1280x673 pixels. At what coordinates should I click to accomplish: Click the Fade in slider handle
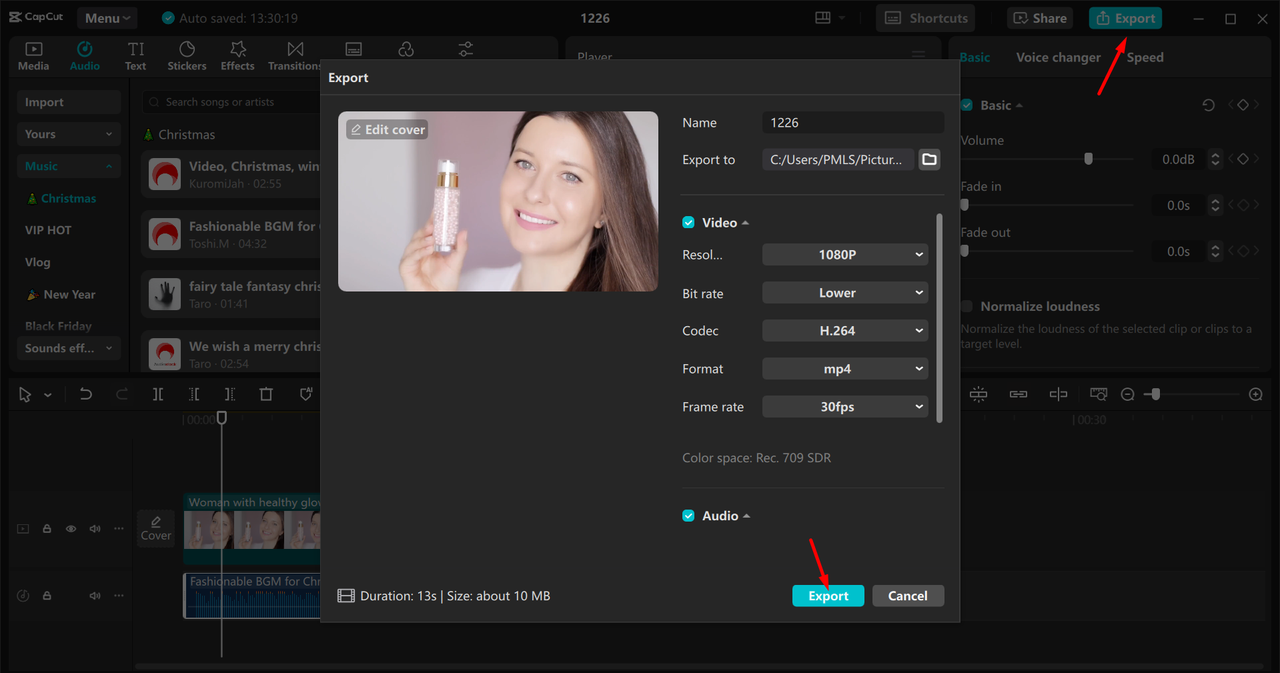click(x=965, y=205)
